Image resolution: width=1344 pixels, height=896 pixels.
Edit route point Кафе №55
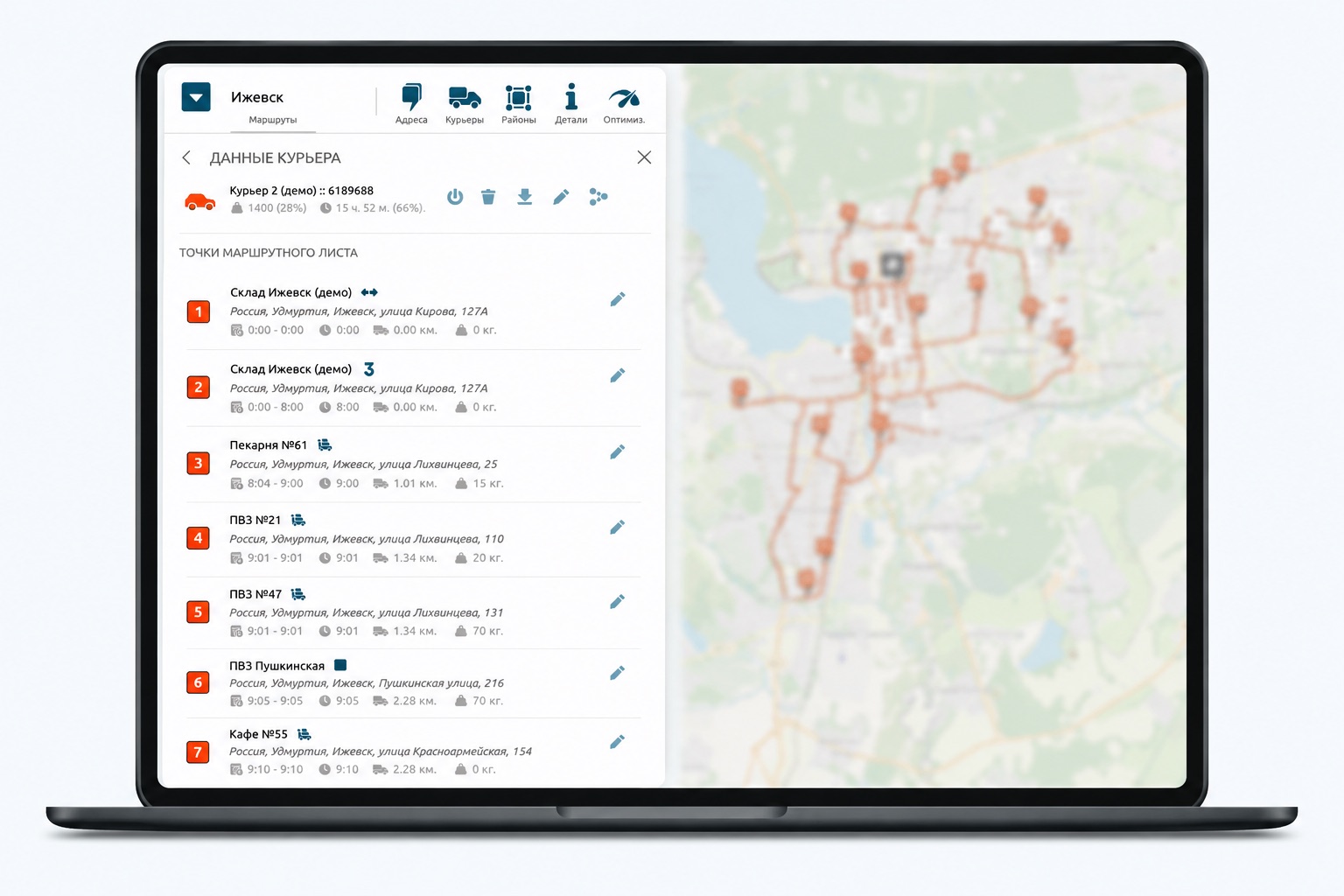[x=618, y=742]
